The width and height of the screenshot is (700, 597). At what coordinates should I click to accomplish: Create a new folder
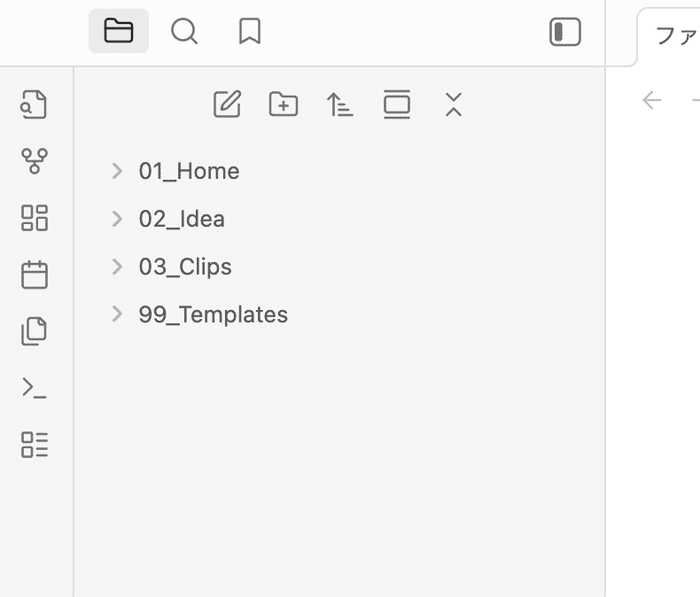284,104
